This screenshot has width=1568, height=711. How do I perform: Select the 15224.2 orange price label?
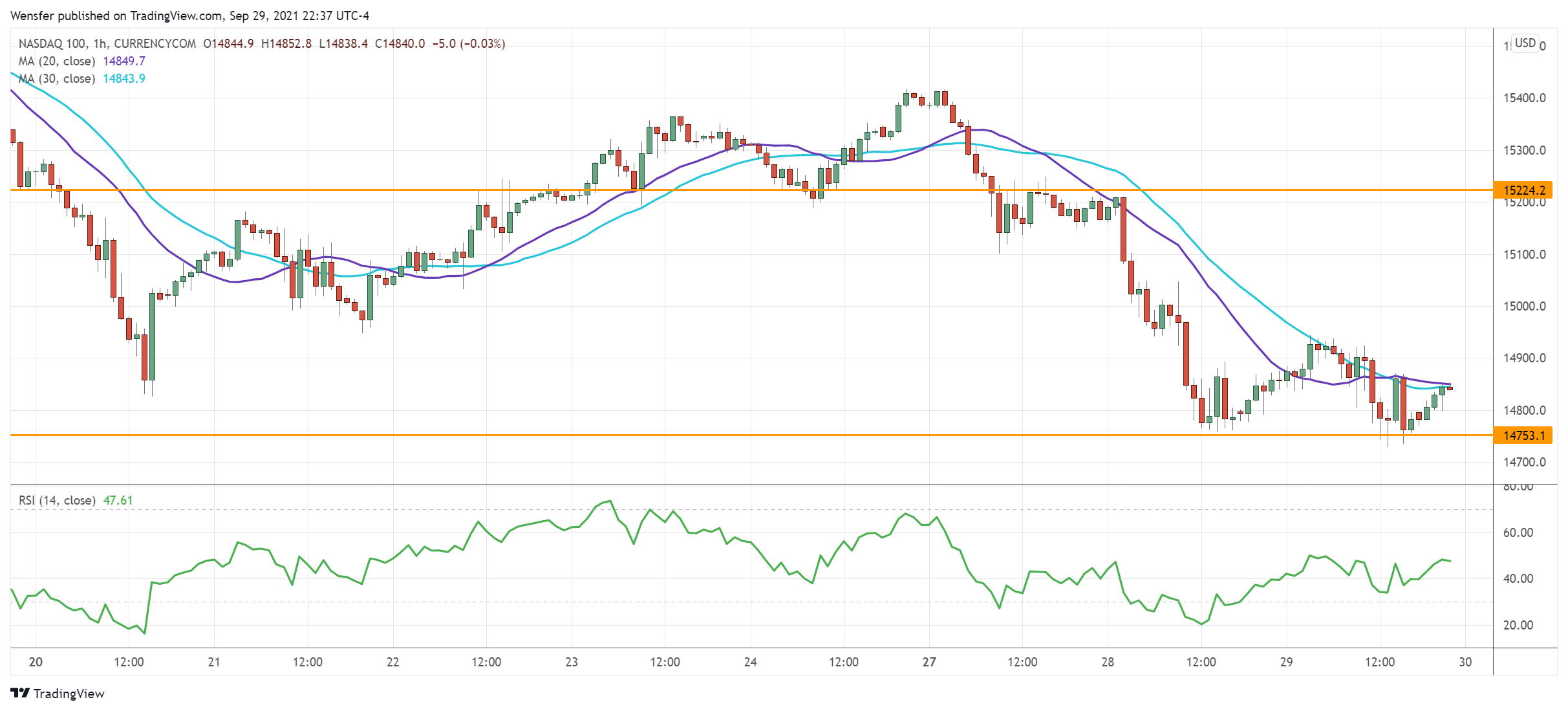point(1523,190)
